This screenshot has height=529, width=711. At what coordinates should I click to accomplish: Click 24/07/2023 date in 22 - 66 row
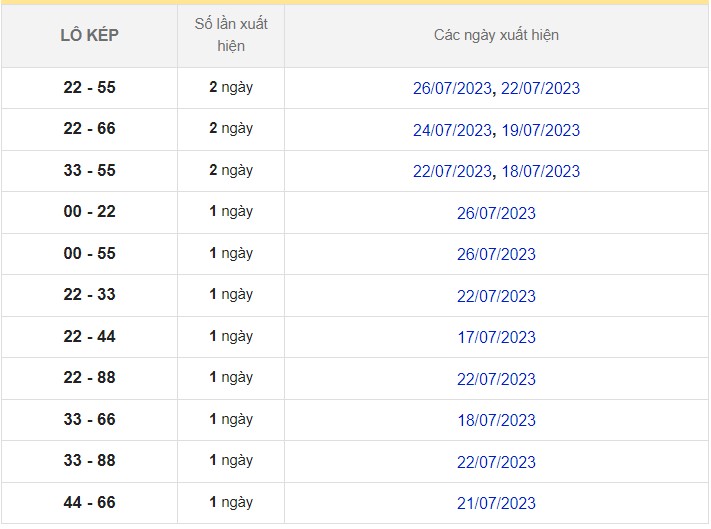point(452,130)
